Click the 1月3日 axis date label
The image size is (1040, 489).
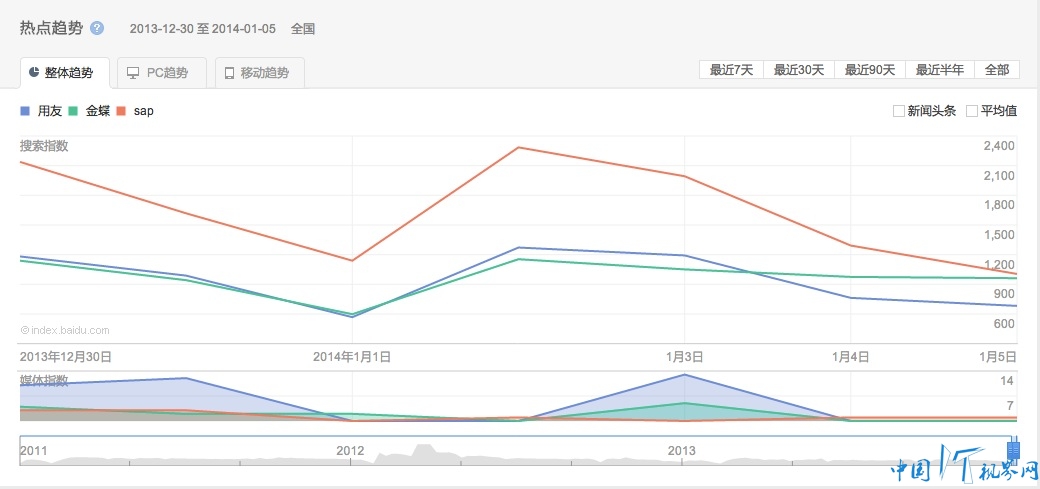(x=684, y=357)
